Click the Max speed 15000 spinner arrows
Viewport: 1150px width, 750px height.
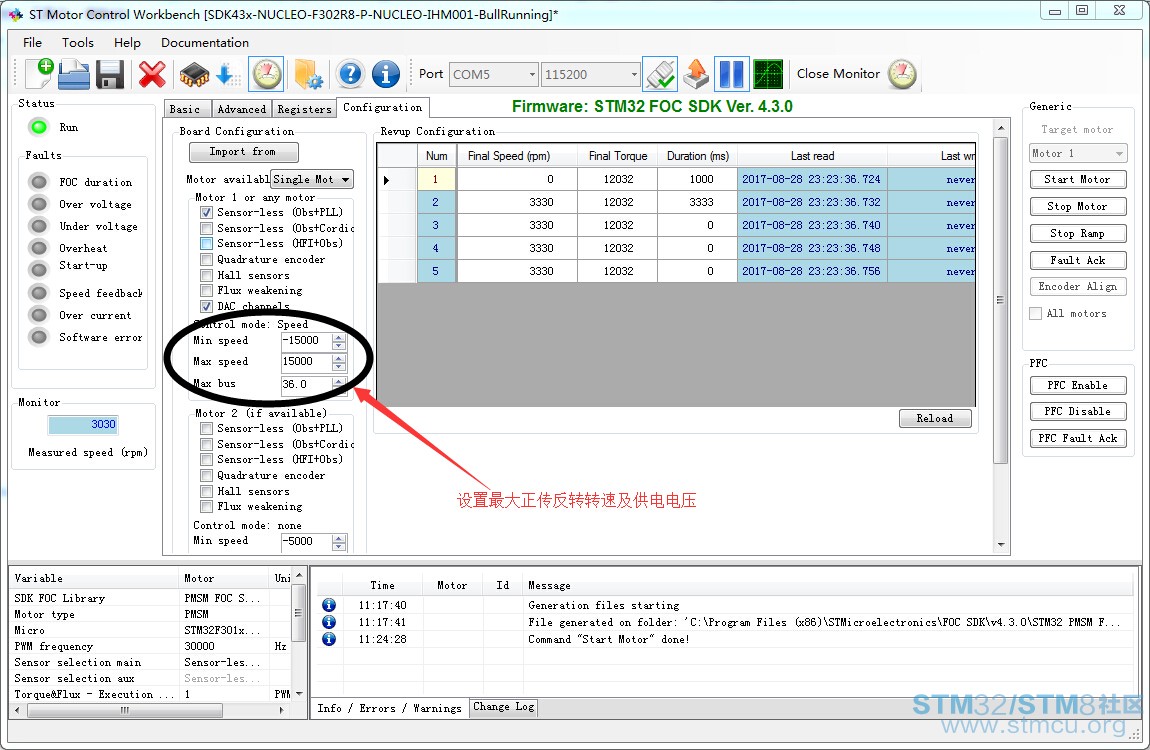tap(338, 361)
